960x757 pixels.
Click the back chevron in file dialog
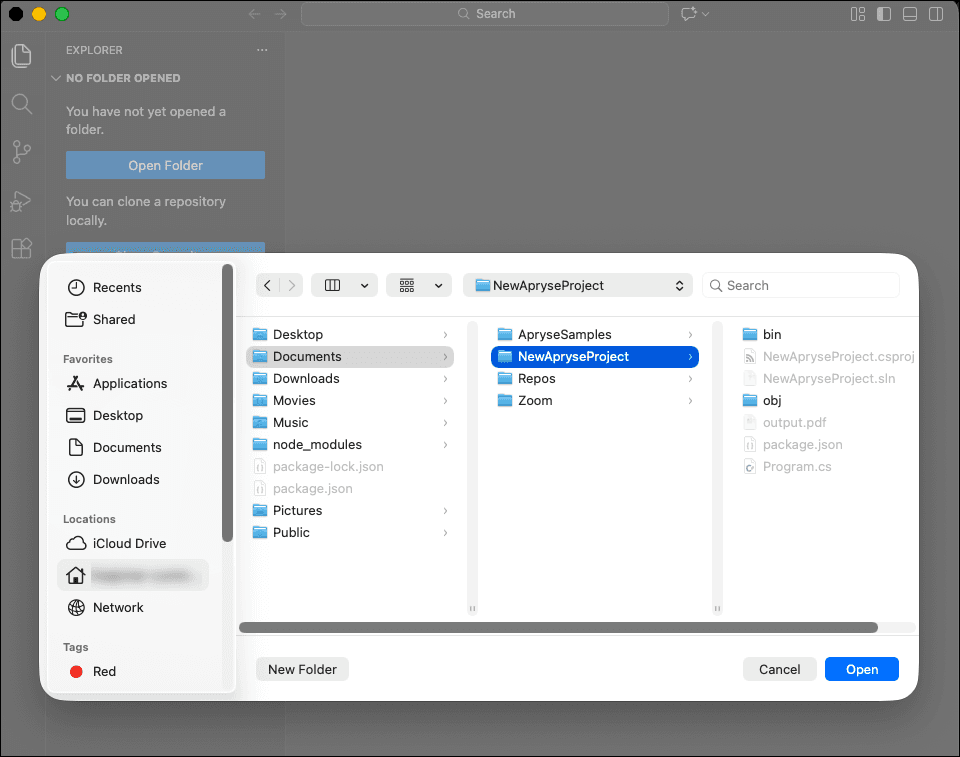pyautogui.click(x=267, y=285)
